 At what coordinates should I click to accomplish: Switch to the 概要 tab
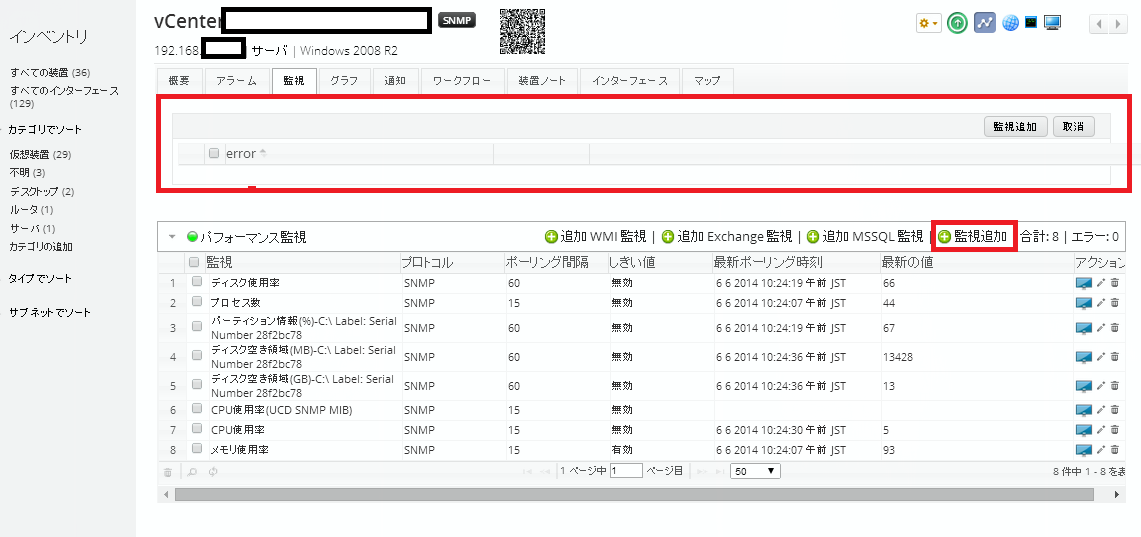point(179,81)
